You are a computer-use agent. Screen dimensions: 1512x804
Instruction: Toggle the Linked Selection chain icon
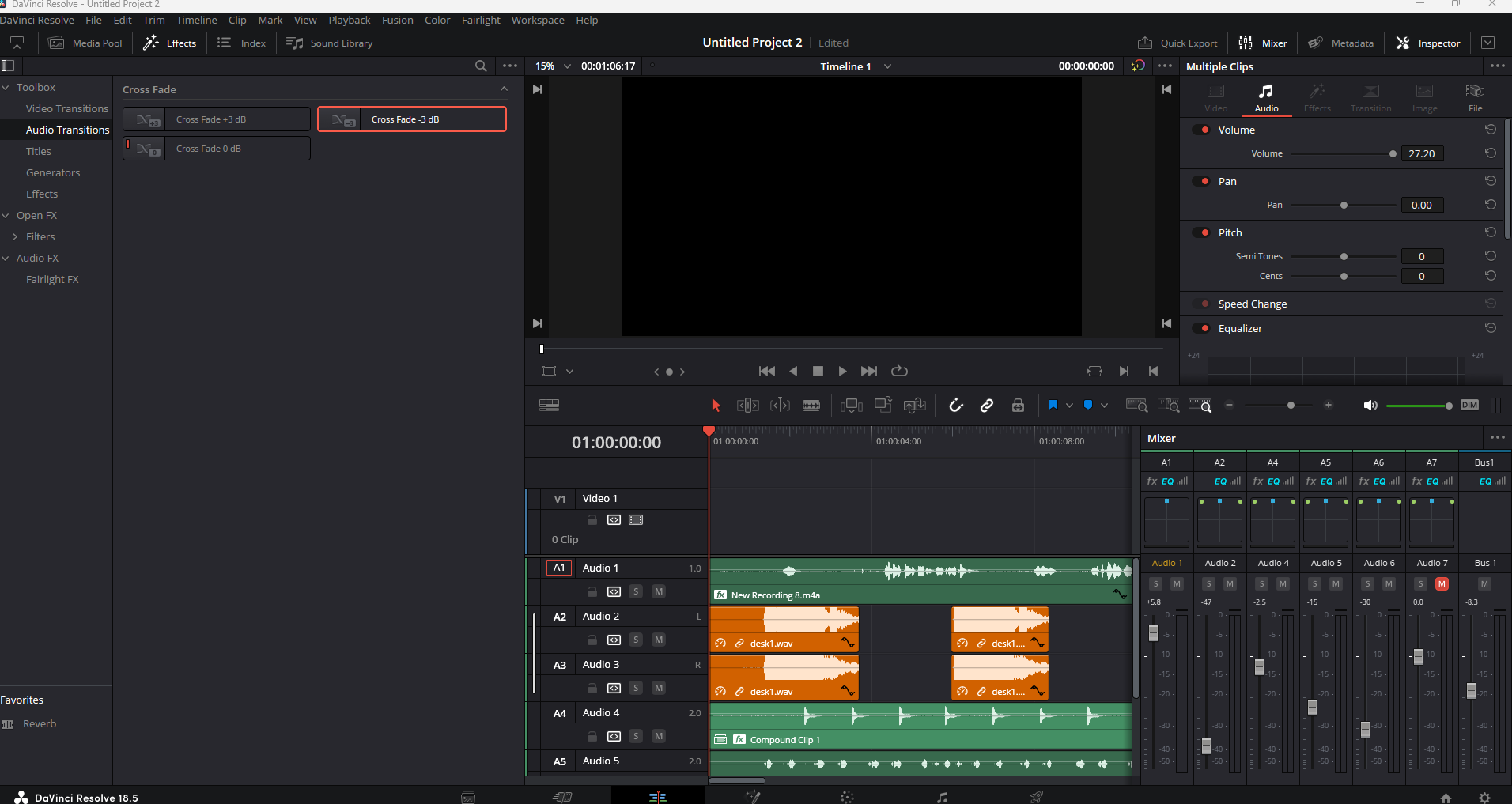(987, 406)
